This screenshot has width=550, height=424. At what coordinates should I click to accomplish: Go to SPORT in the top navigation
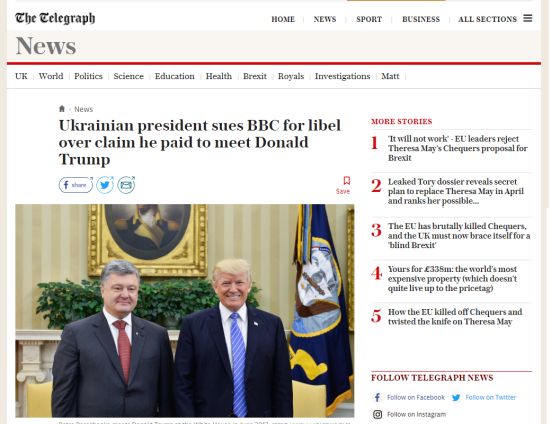click(x=369, y=19)
